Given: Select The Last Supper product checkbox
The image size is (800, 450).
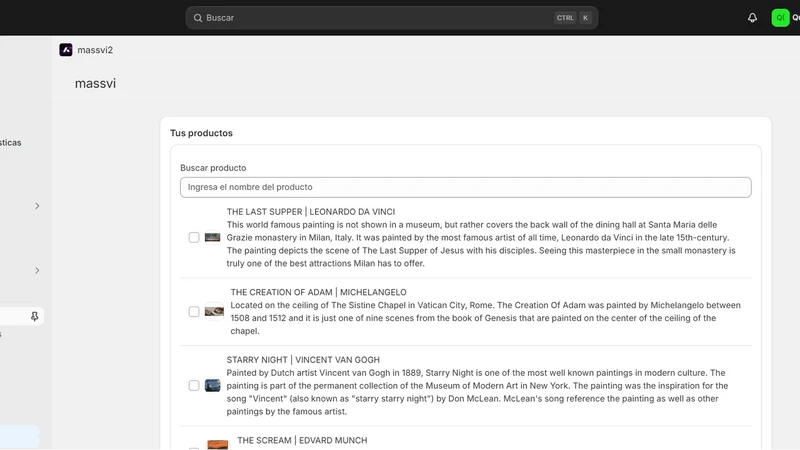Looking at the screenshot, I should [x=194, y=237].
